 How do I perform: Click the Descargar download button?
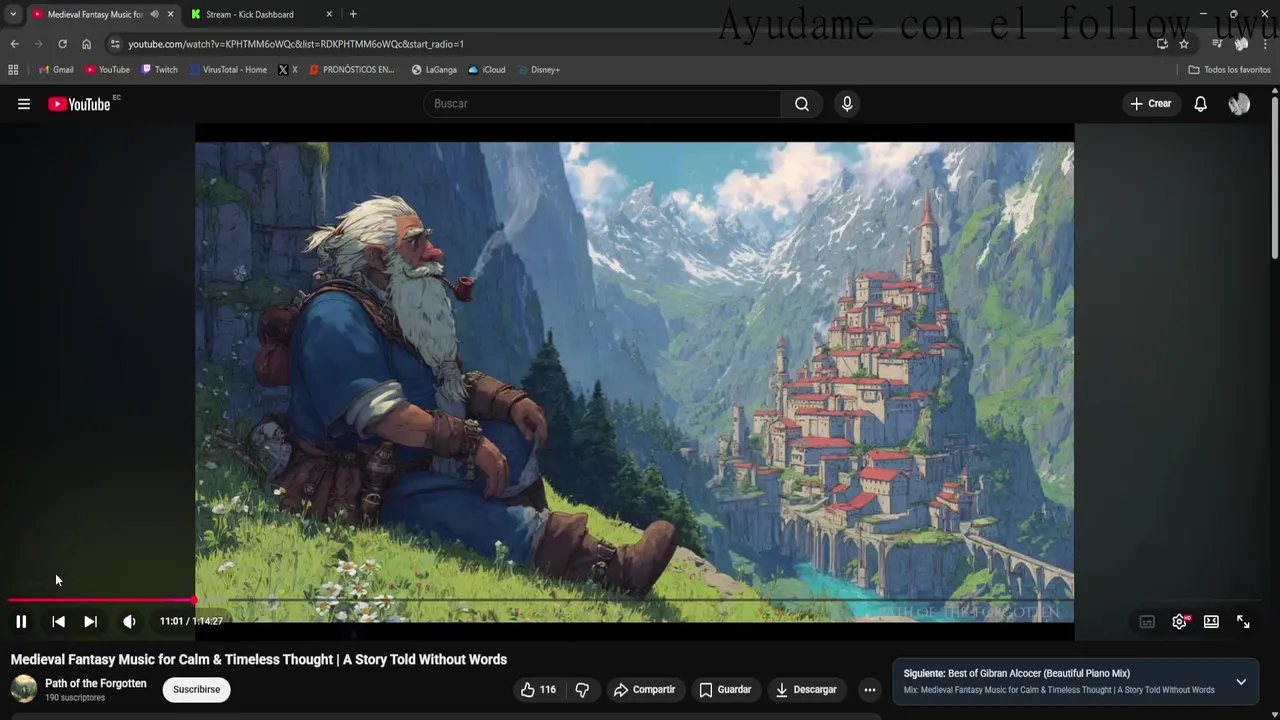806,690
